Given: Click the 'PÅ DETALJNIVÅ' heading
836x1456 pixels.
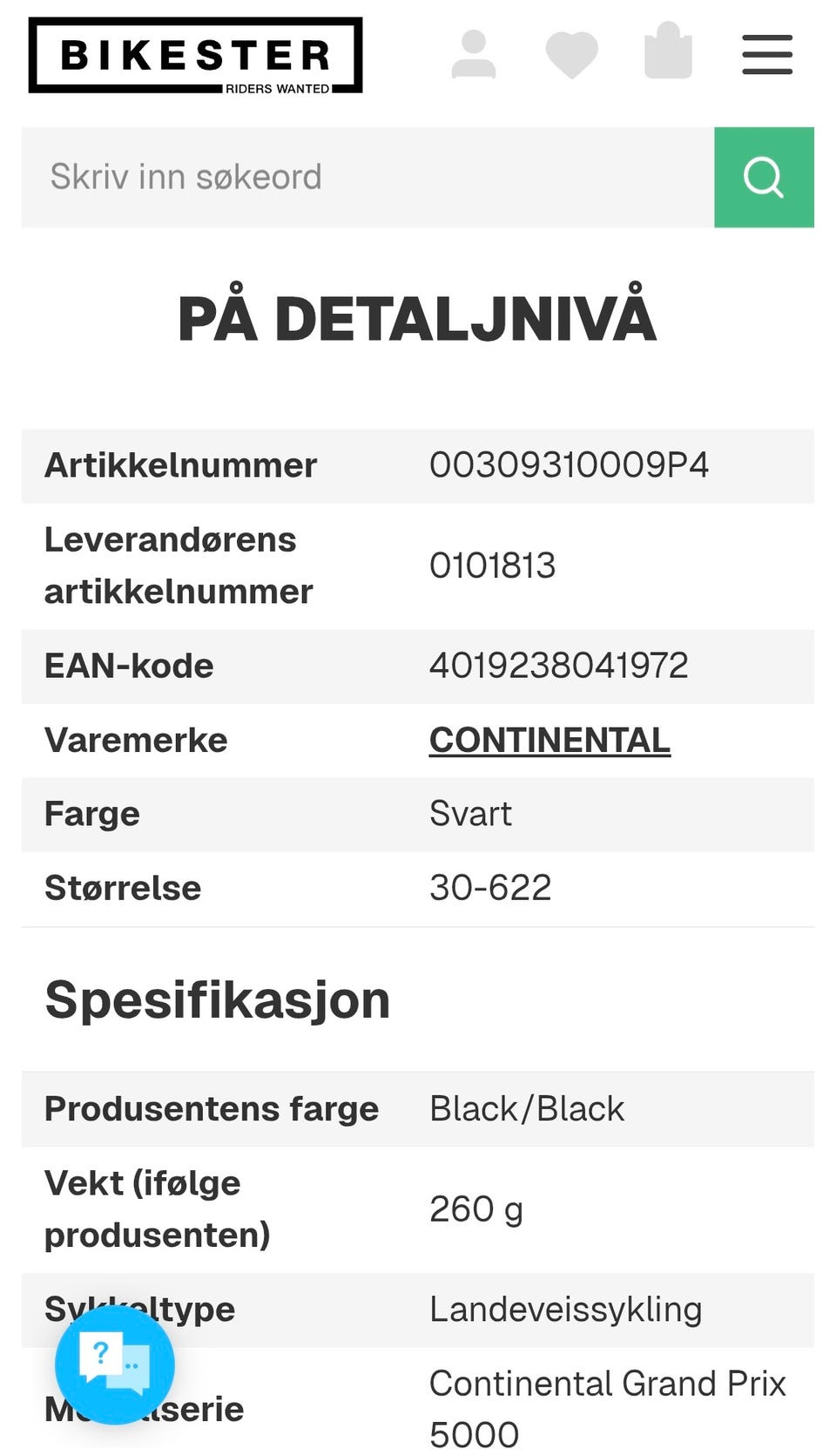Looking at the screenshot, I should click(417, 319).
